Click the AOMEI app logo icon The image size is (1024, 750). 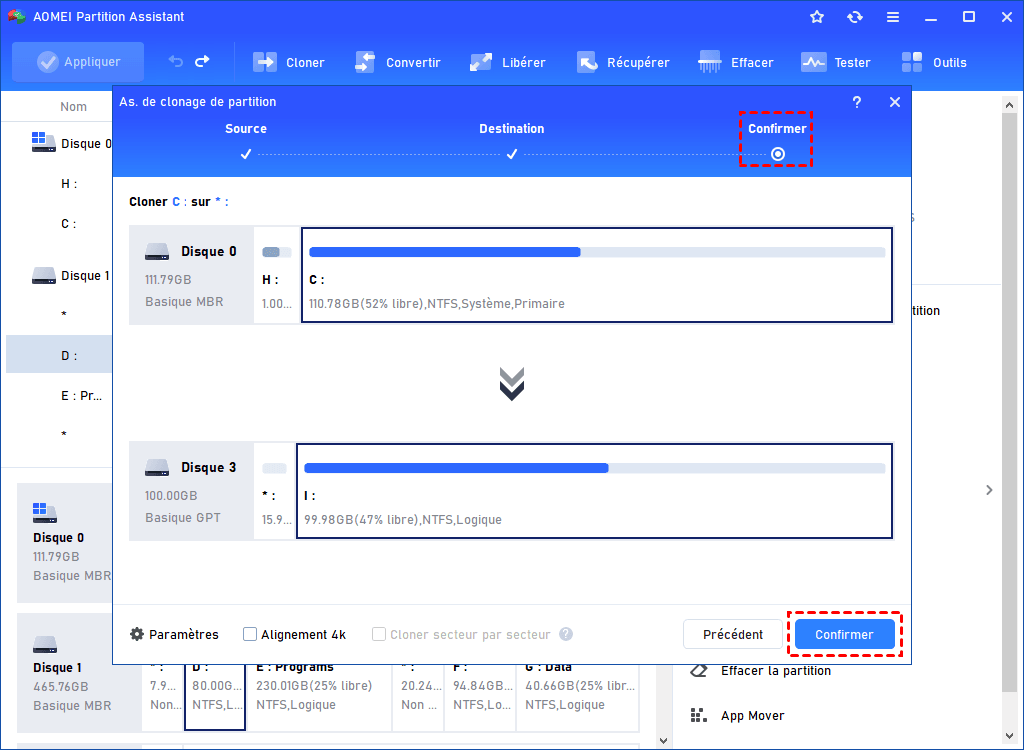16,16
